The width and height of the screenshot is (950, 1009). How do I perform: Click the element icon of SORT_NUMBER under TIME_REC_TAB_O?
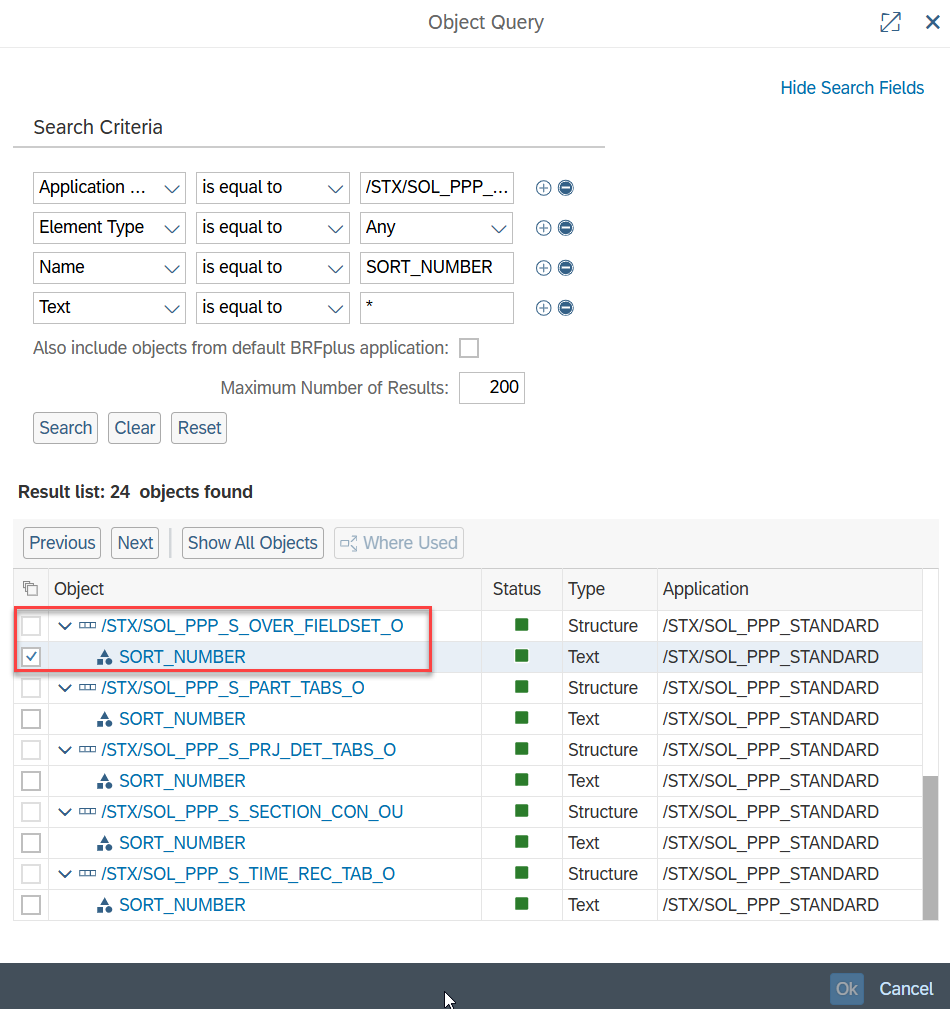pos(104,905)
